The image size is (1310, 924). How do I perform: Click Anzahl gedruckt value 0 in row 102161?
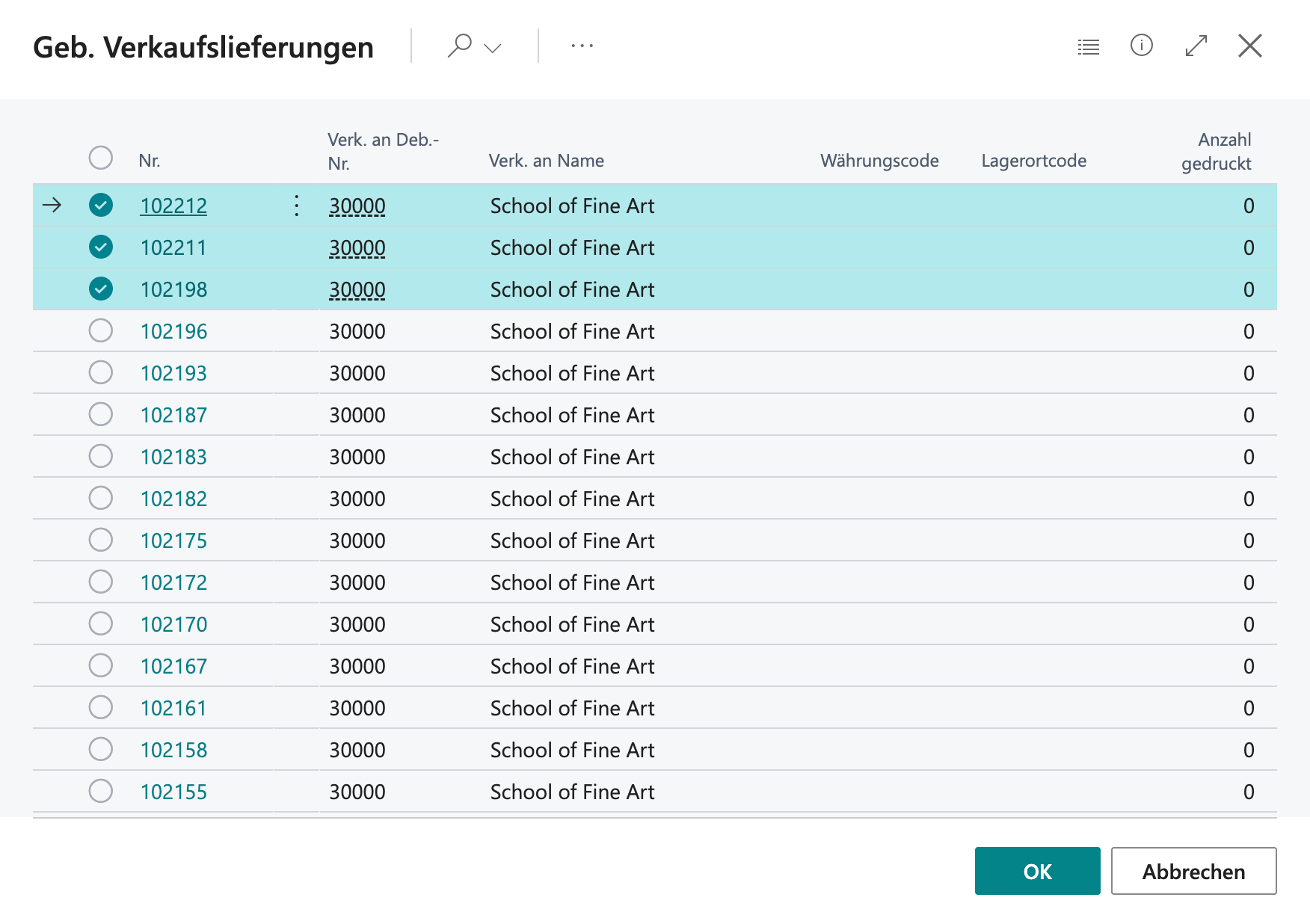(x=1249, y=708)
